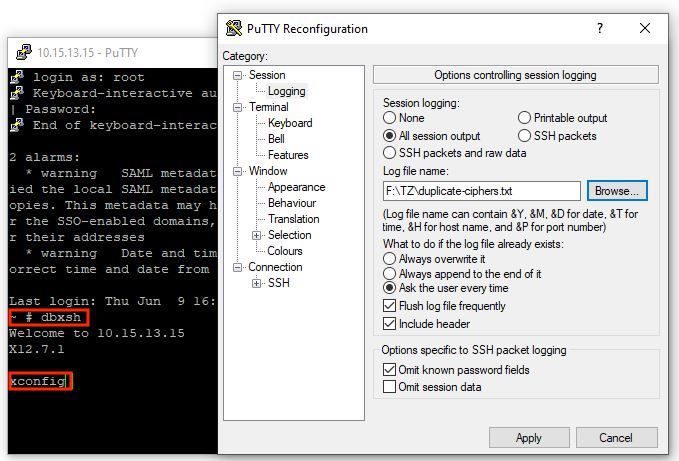
Task: Expand the SSH tree node
Action: tap(257, 283)
